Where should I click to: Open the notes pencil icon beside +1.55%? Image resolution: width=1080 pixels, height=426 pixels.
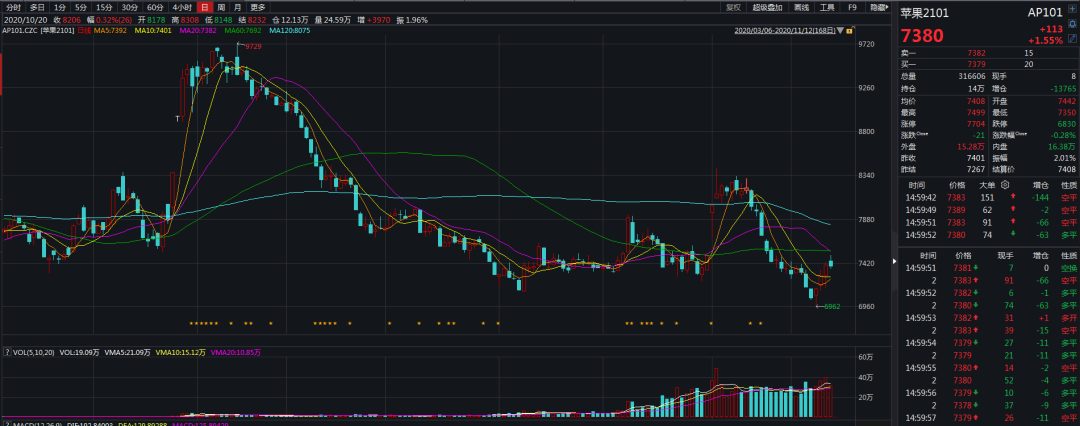pos(1072,39)
